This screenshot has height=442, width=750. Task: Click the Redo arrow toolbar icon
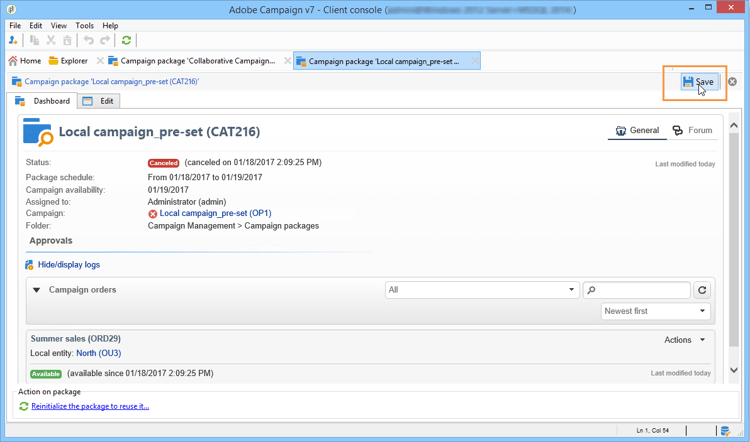click(x=105, y=40)
